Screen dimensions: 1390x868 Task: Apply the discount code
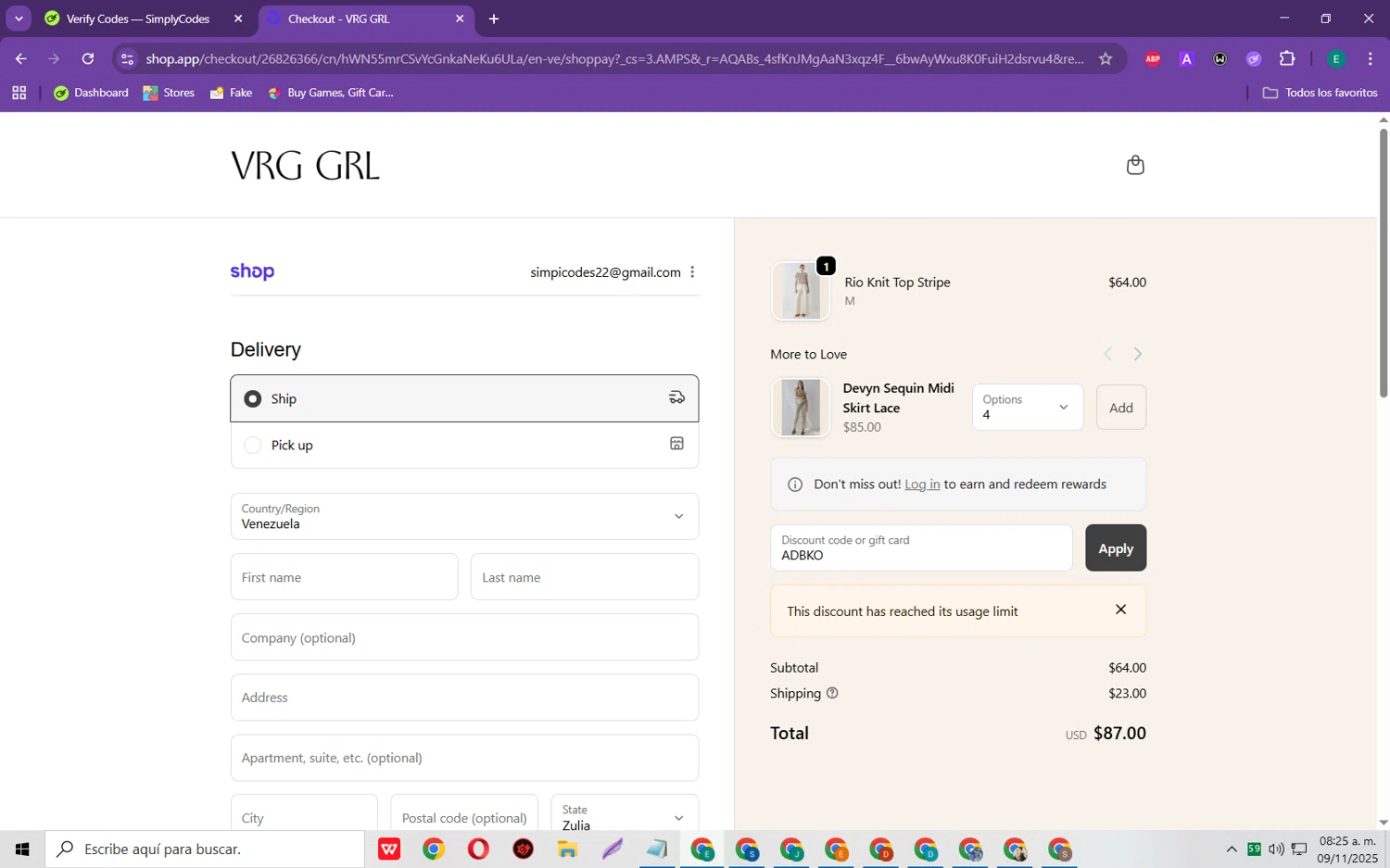coord(1116,547)
